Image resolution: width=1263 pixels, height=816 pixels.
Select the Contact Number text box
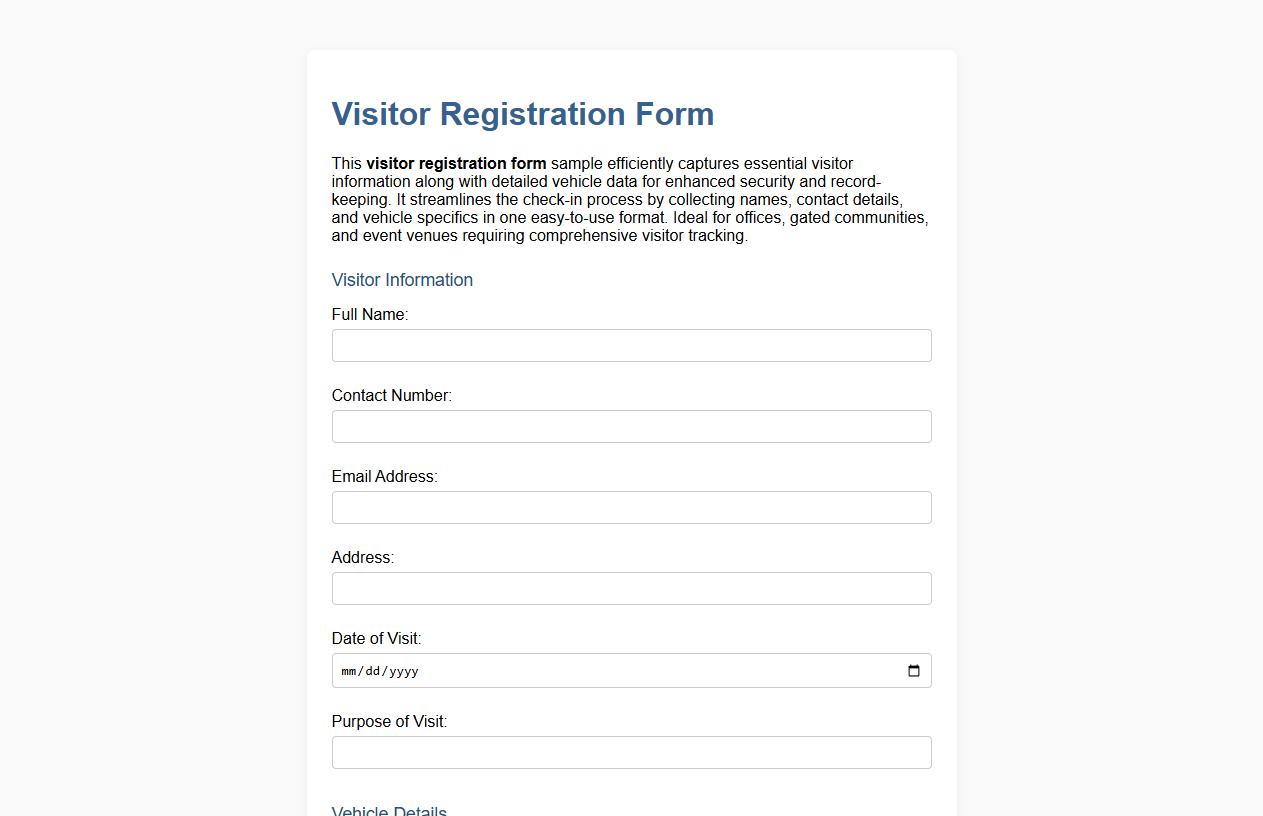pos(631,426)
